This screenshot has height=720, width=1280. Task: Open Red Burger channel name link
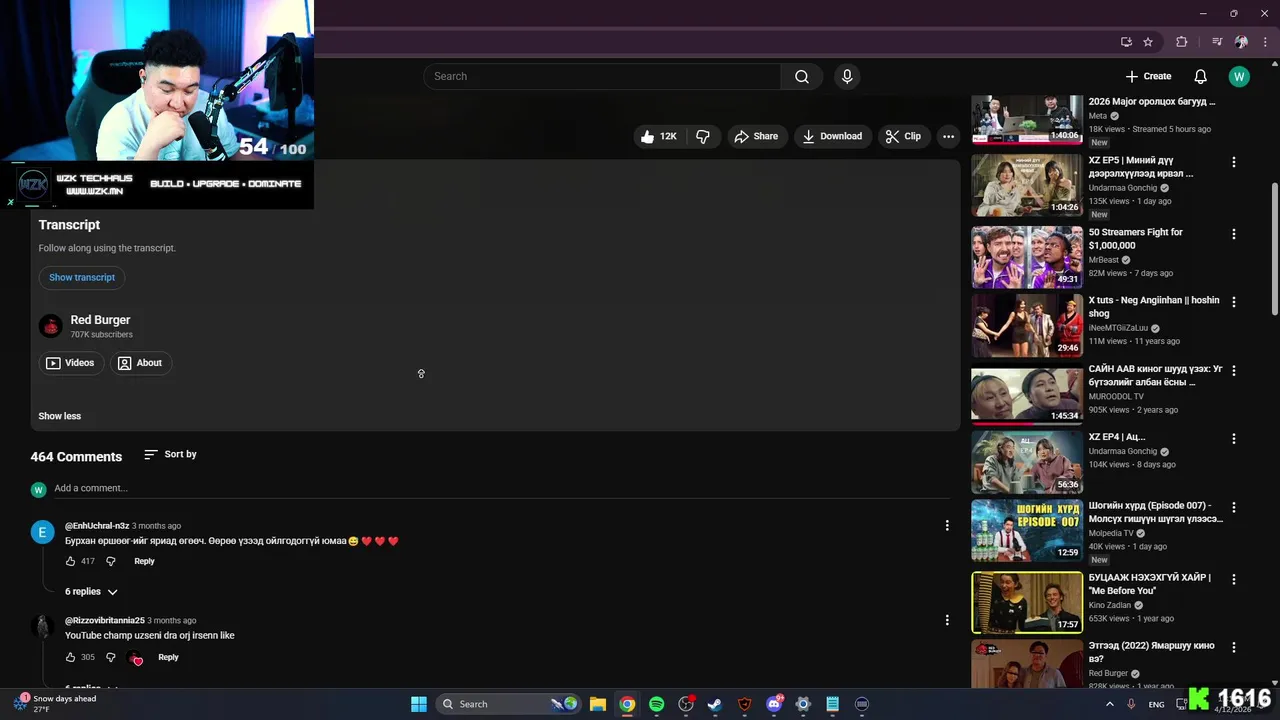pos(100,320)
